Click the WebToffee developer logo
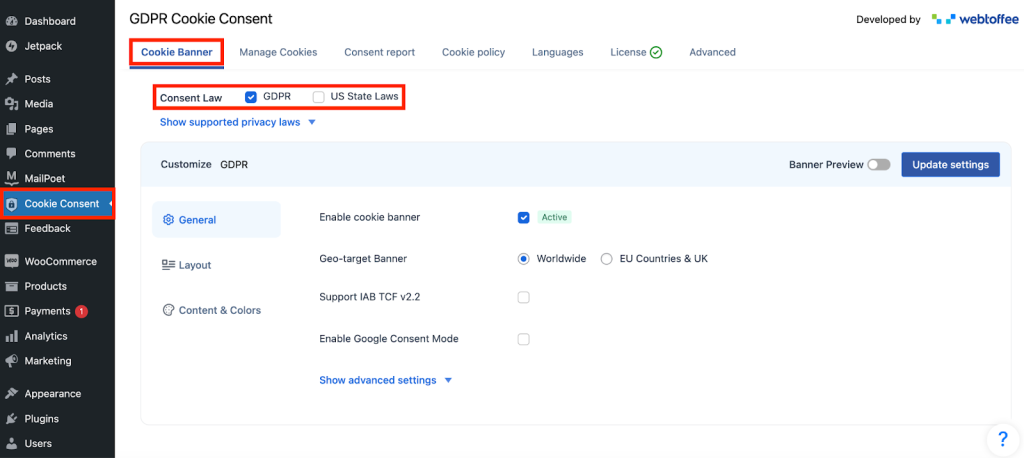1024x458 pixels. pyautogui.click(x=968, y=19)
